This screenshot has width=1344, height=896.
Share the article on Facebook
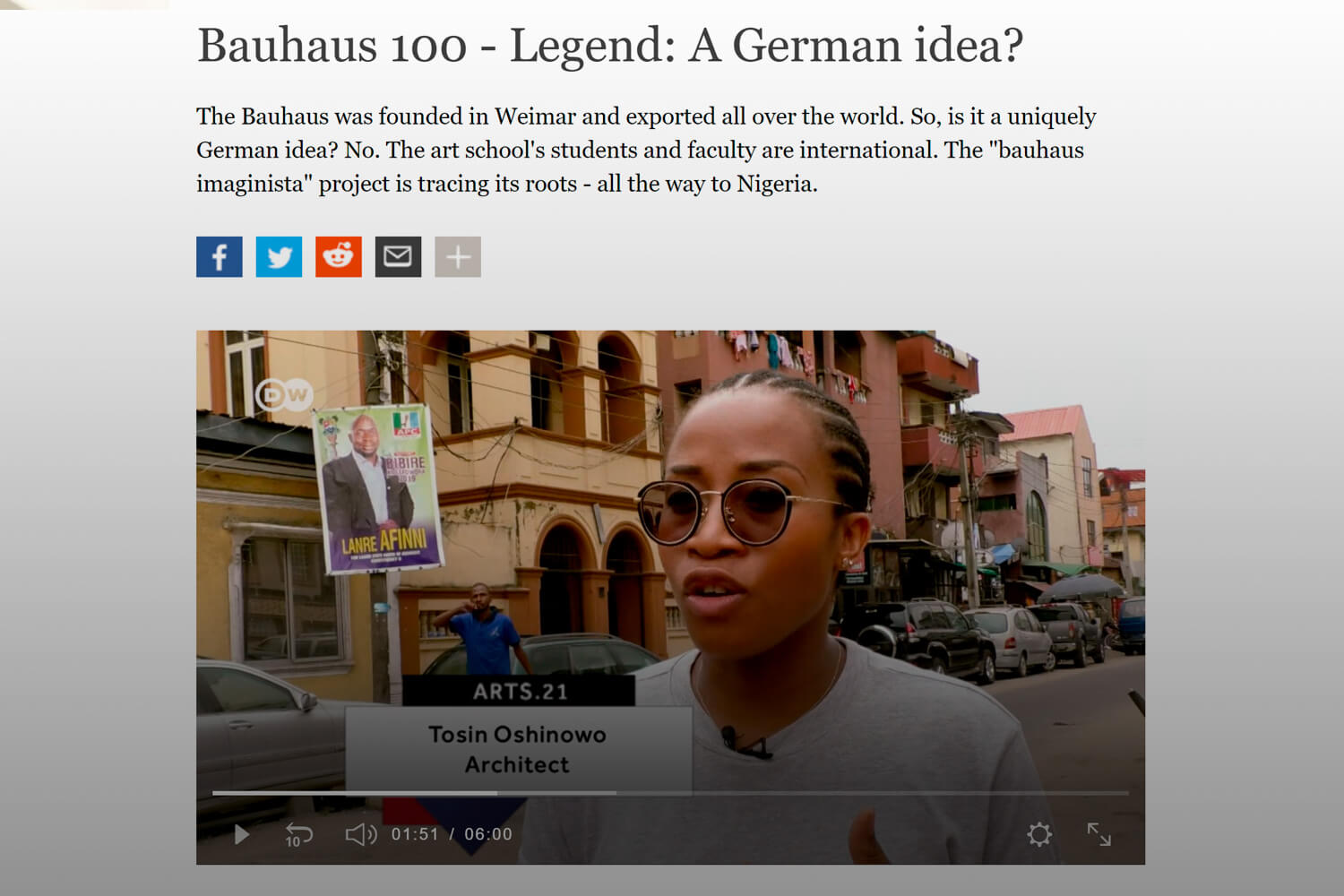pos(220,257)
